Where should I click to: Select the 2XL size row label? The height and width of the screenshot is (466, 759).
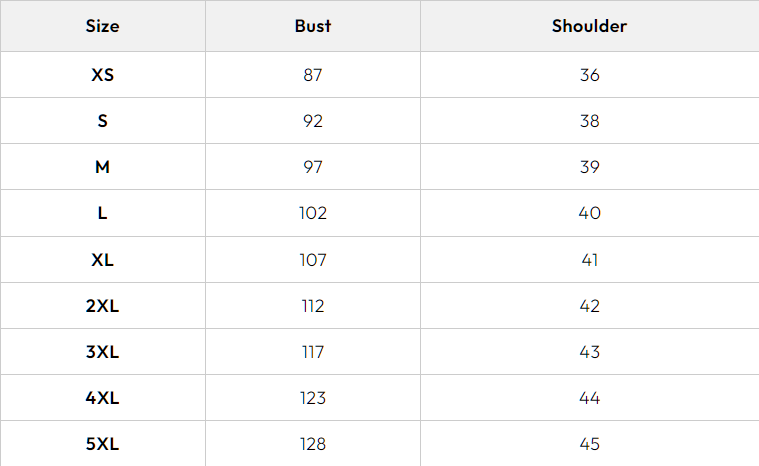tap(102, 306)
